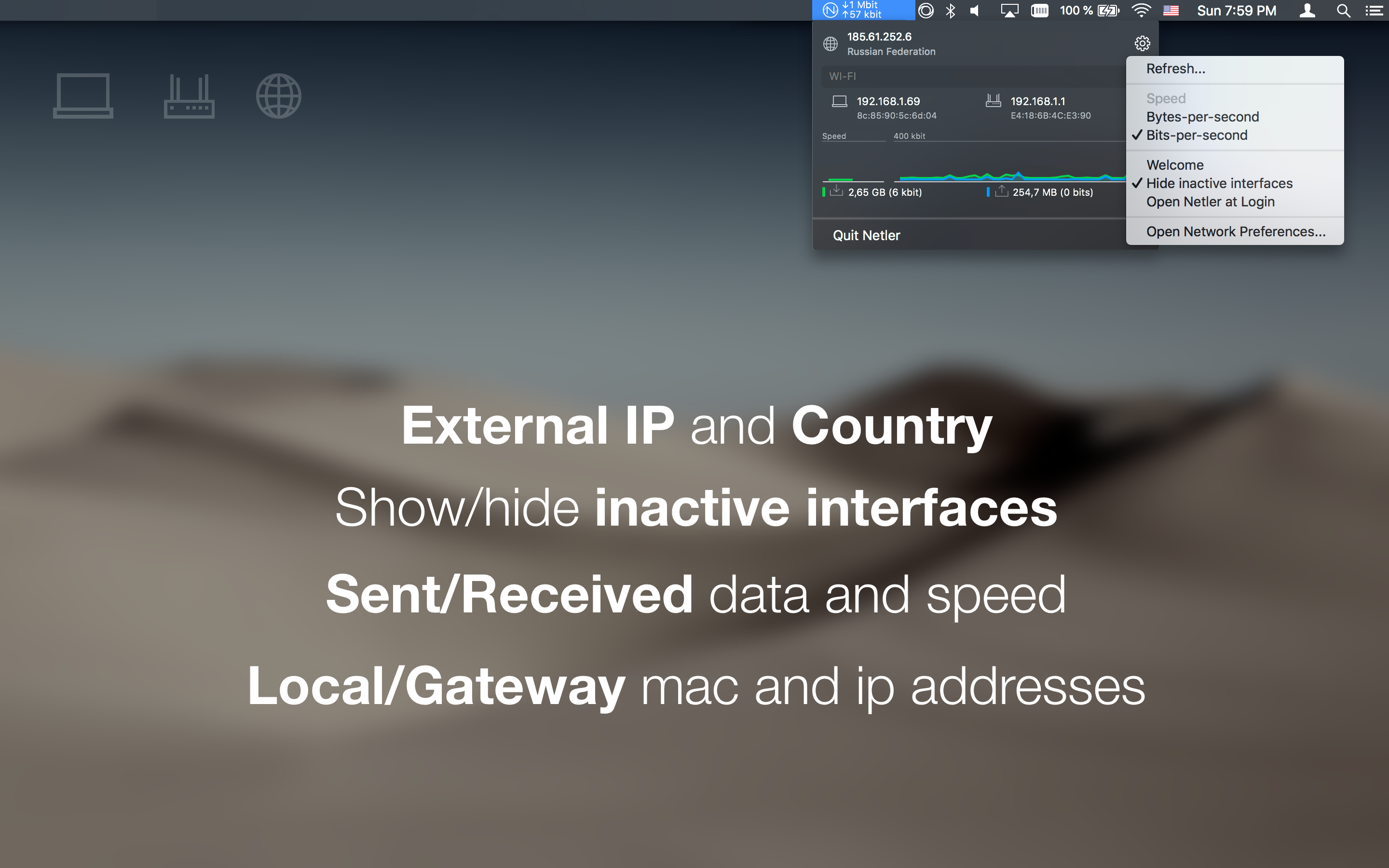Image resolution: width=1389 pixels, height=868 pixels.
Task: Click the large globe icon on desktop
Action: pos(278,96)
